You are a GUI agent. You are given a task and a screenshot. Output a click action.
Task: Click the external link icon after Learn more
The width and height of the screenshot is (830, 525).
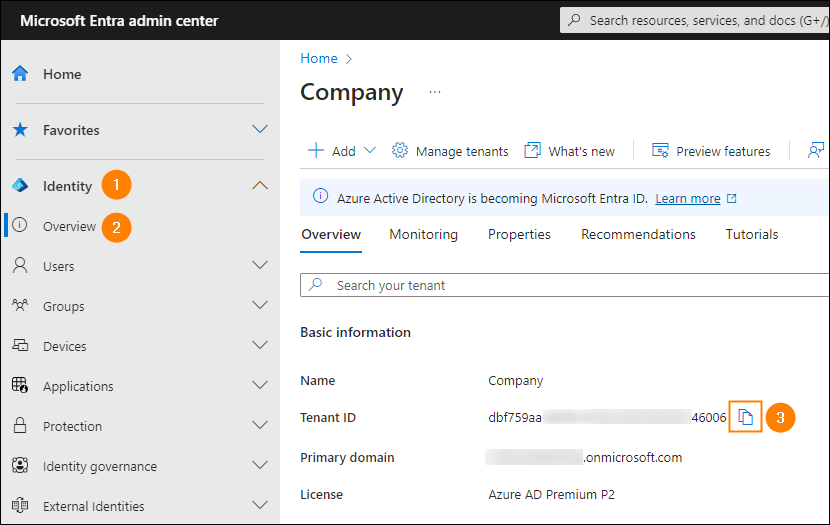click(x=732, y=198)
